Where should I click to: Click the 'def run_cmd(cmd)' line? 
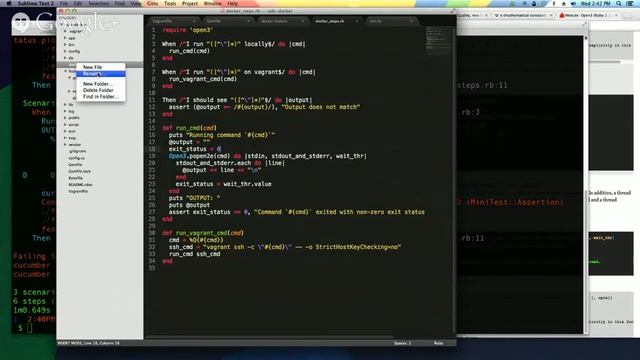pyautogui.click(x=189, y=128)
